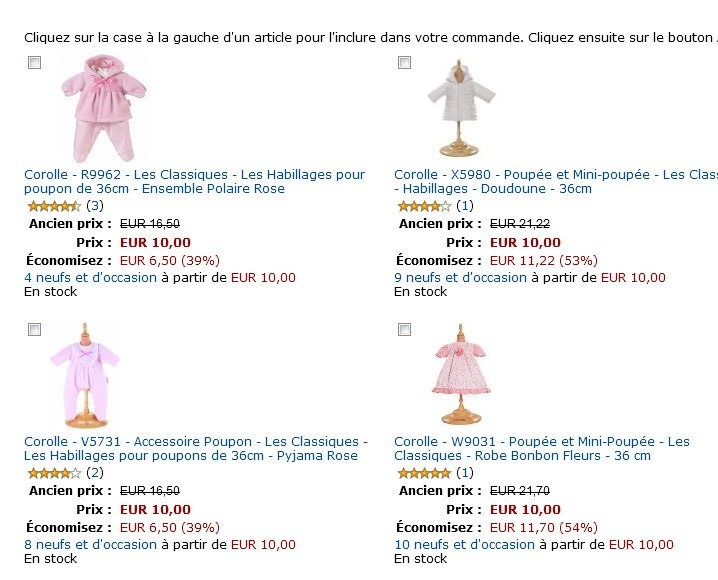Tick the Doudoune jacket item checkbox
This screenshot has width=718, height=580.
(404, 63)
